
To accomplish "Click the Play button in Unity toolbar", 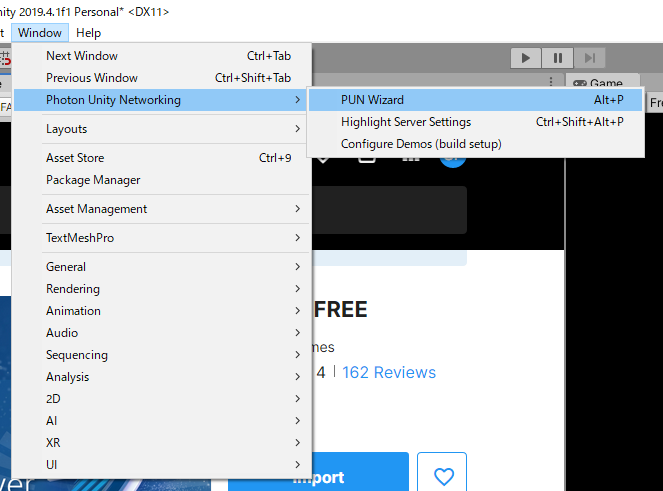I will pos(526,58).
